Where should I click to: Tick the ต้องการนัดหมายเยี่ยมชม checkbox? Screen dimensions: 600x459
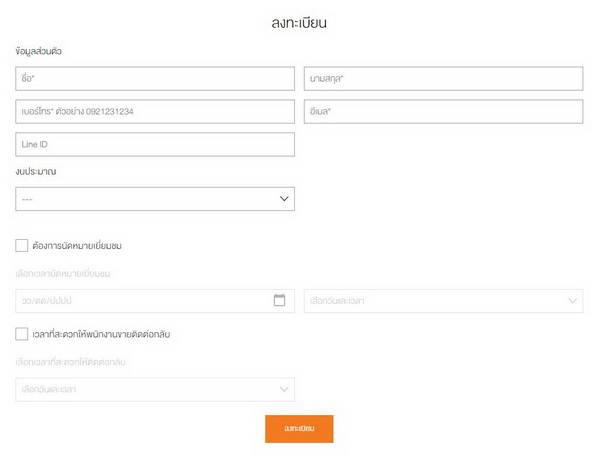(x=22, y=245)
